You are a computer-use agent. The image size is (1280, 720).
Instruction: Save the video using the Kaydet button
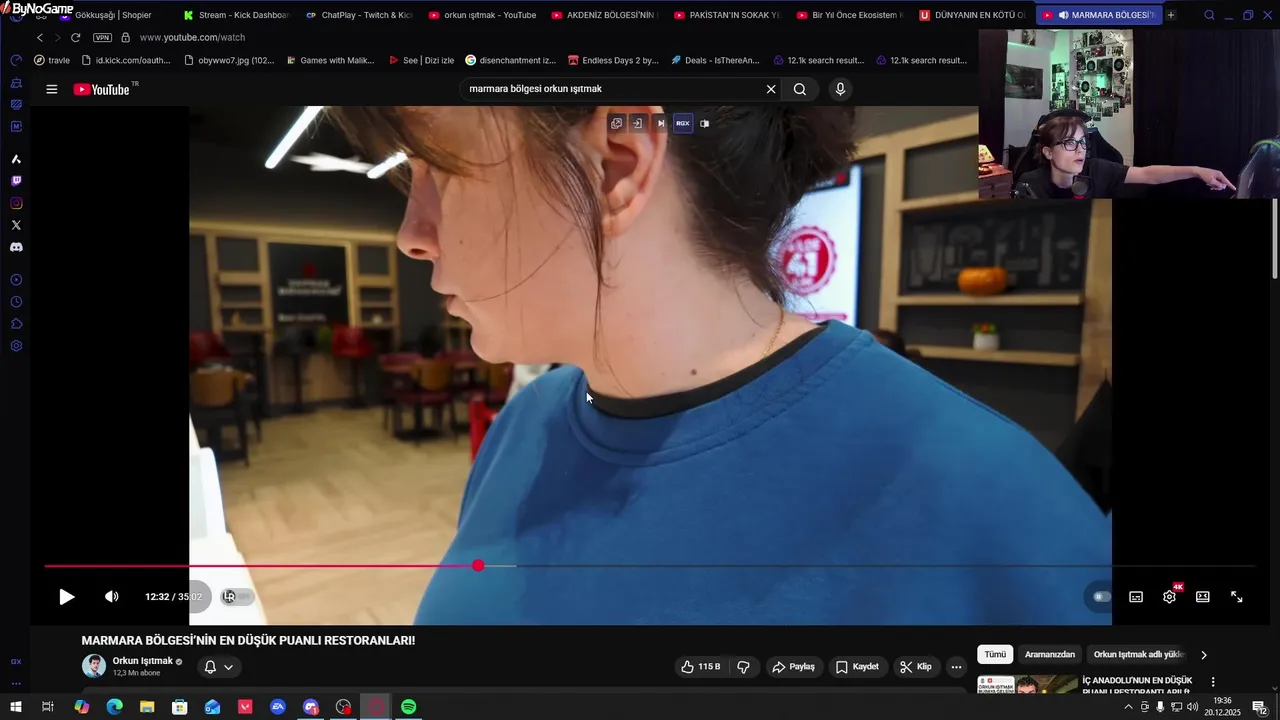pyautogui.click(x=857, y=667)
